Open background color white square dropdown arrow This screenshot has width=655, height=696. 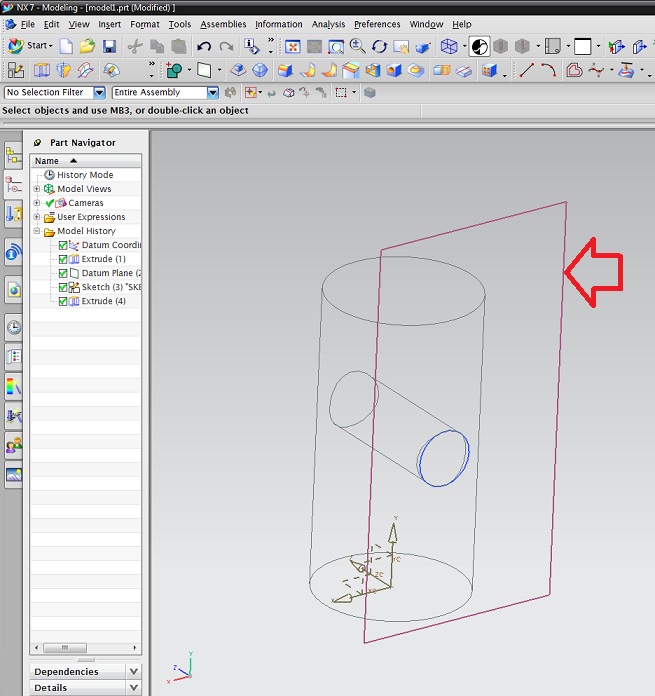coord(598,46)
